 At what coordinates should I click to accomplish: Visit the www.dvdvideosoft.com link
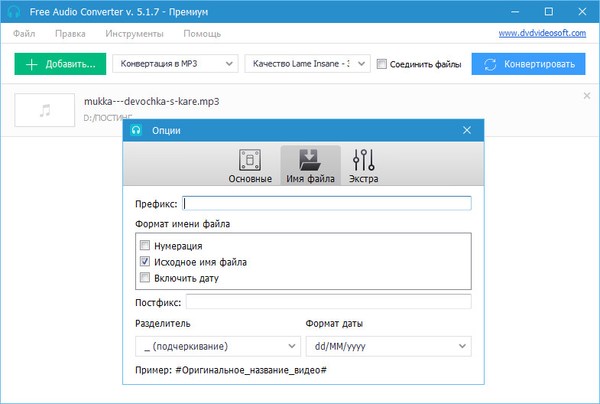pyautogui.click(x=542, y=33)
